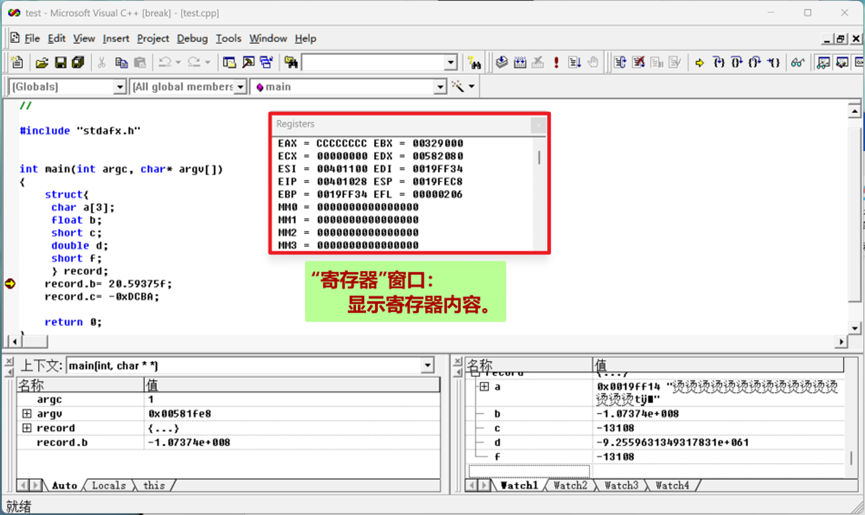
Task: Click the Paste clipboard icon
Action: point(140,62)
